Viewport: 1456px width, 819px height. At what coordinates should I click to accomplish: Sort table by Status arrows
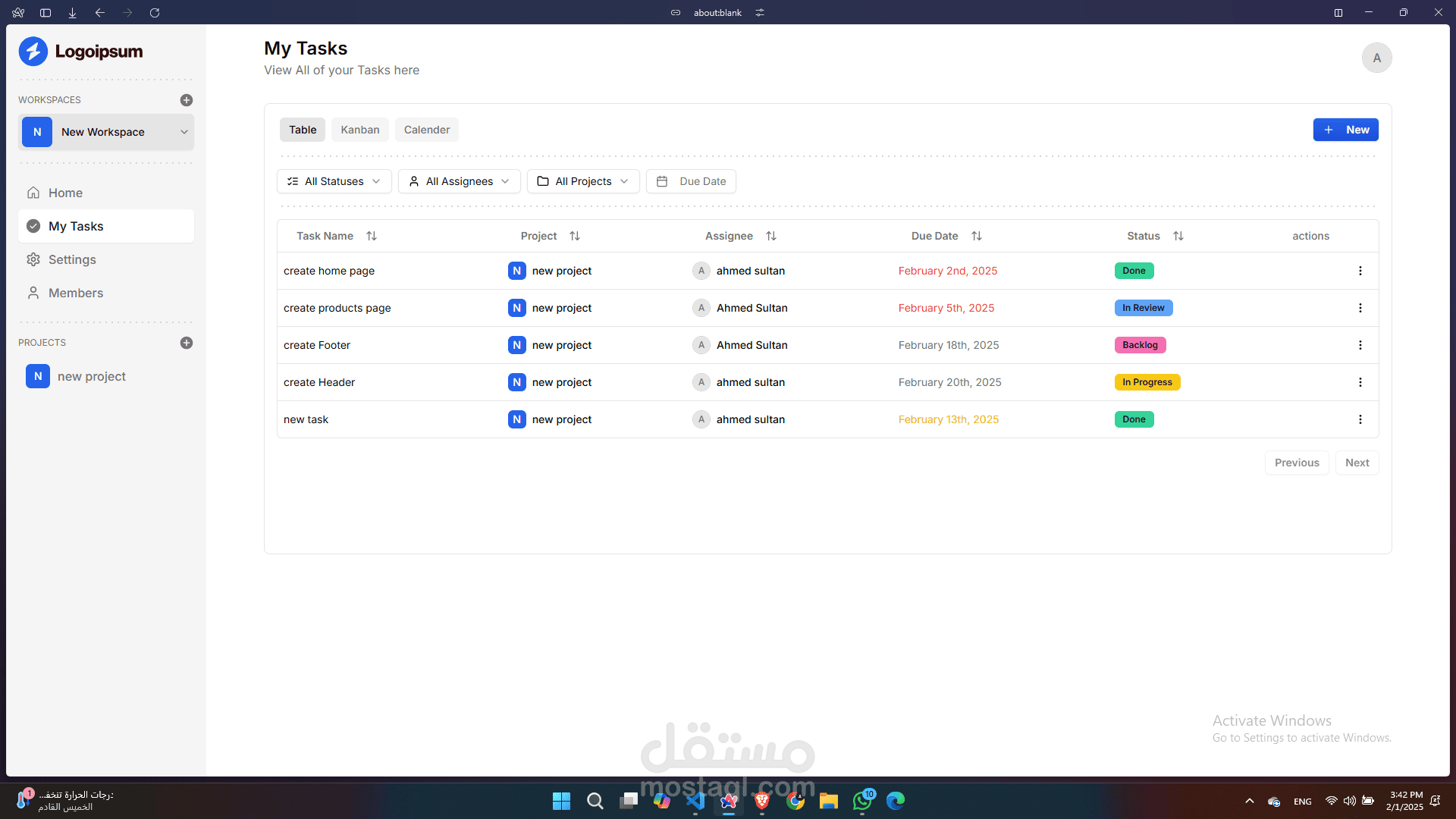[x=1178, y=236]
